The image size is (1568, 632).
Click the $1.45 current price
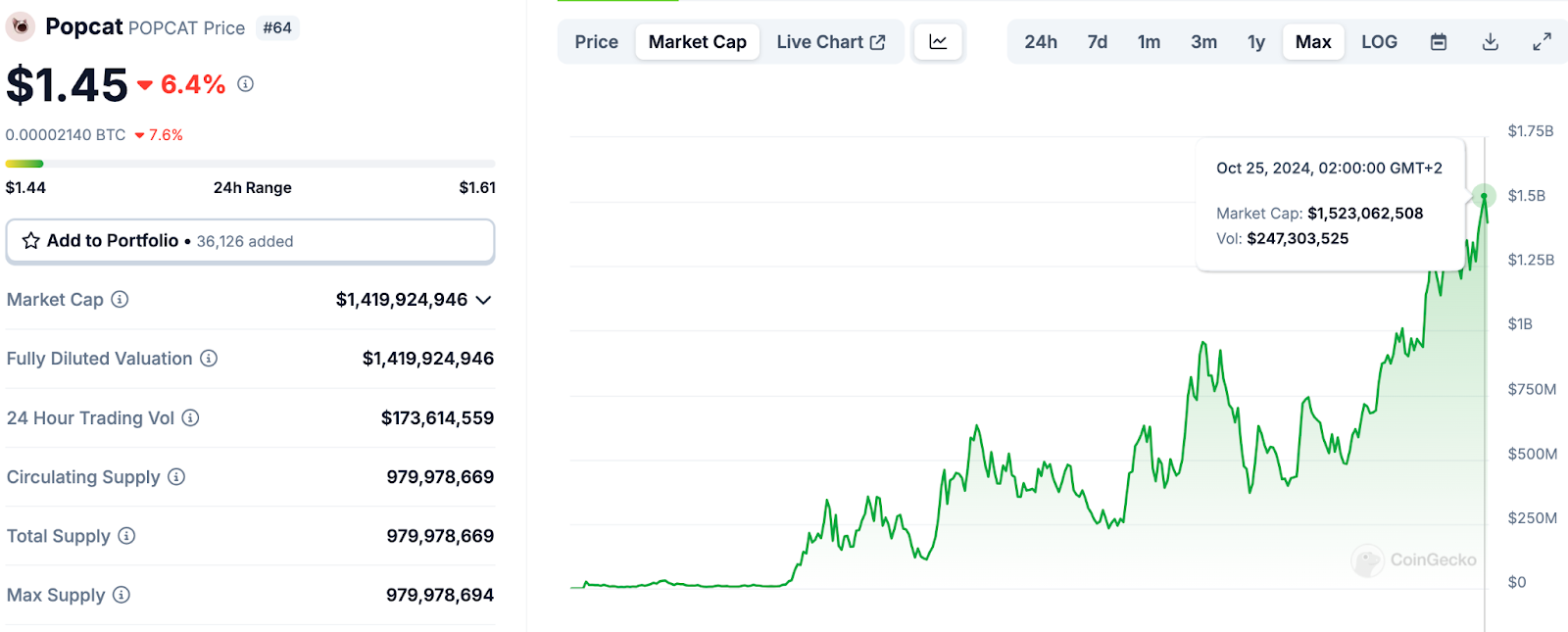pos(67,85)
